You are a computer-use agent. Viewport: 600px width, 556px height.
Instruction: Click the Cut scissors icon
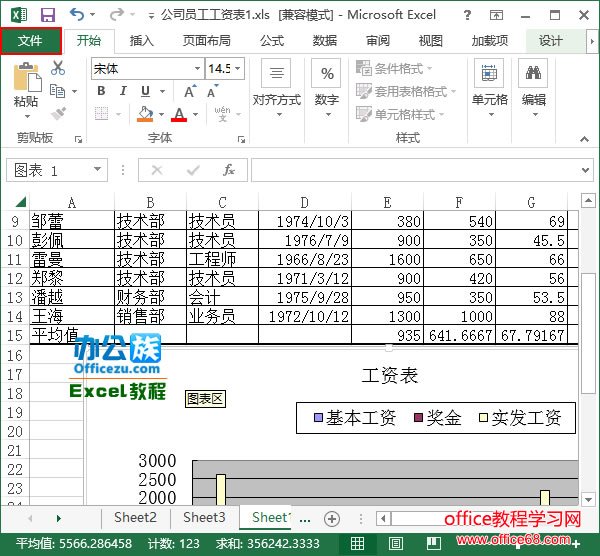click(58, 68)
